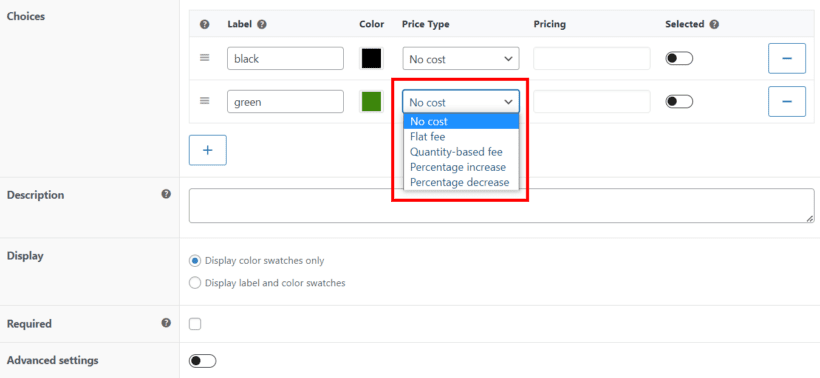Click the Color column header
Image resolution: width=820 pixels, height=378 pixels.
(372, 24)
